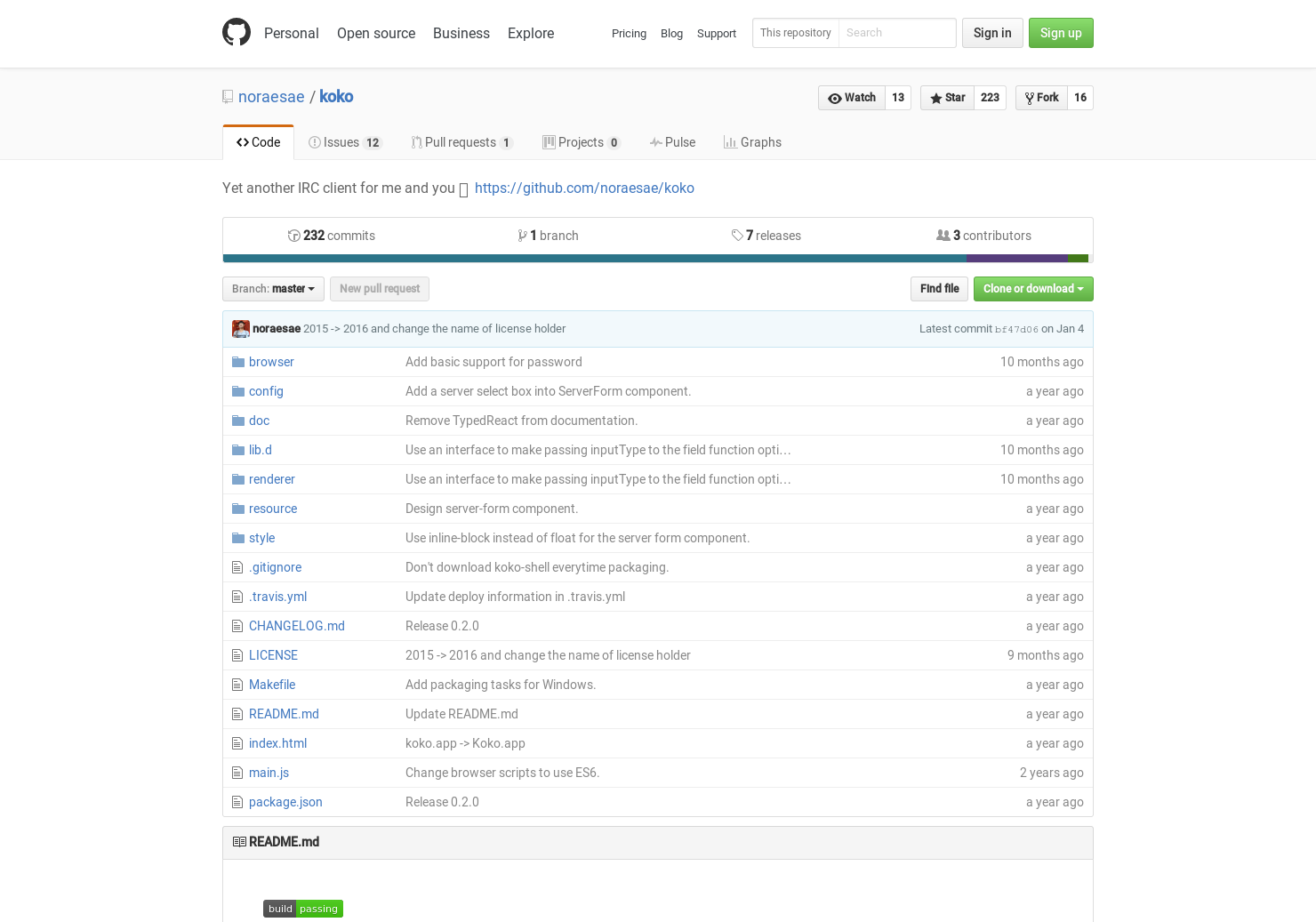View the forks count 16

click(1080, 98)
